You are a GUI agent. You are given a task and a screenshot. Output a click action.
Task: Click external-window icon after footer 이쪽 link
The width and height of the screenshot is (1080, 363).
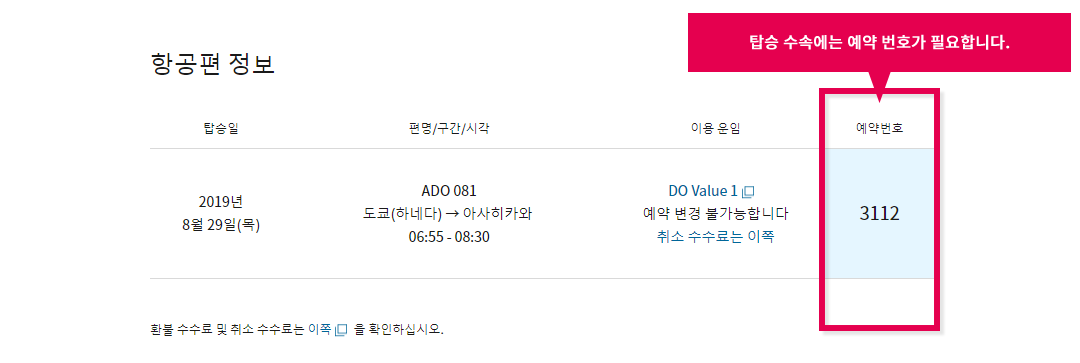[x=341, y=330]
